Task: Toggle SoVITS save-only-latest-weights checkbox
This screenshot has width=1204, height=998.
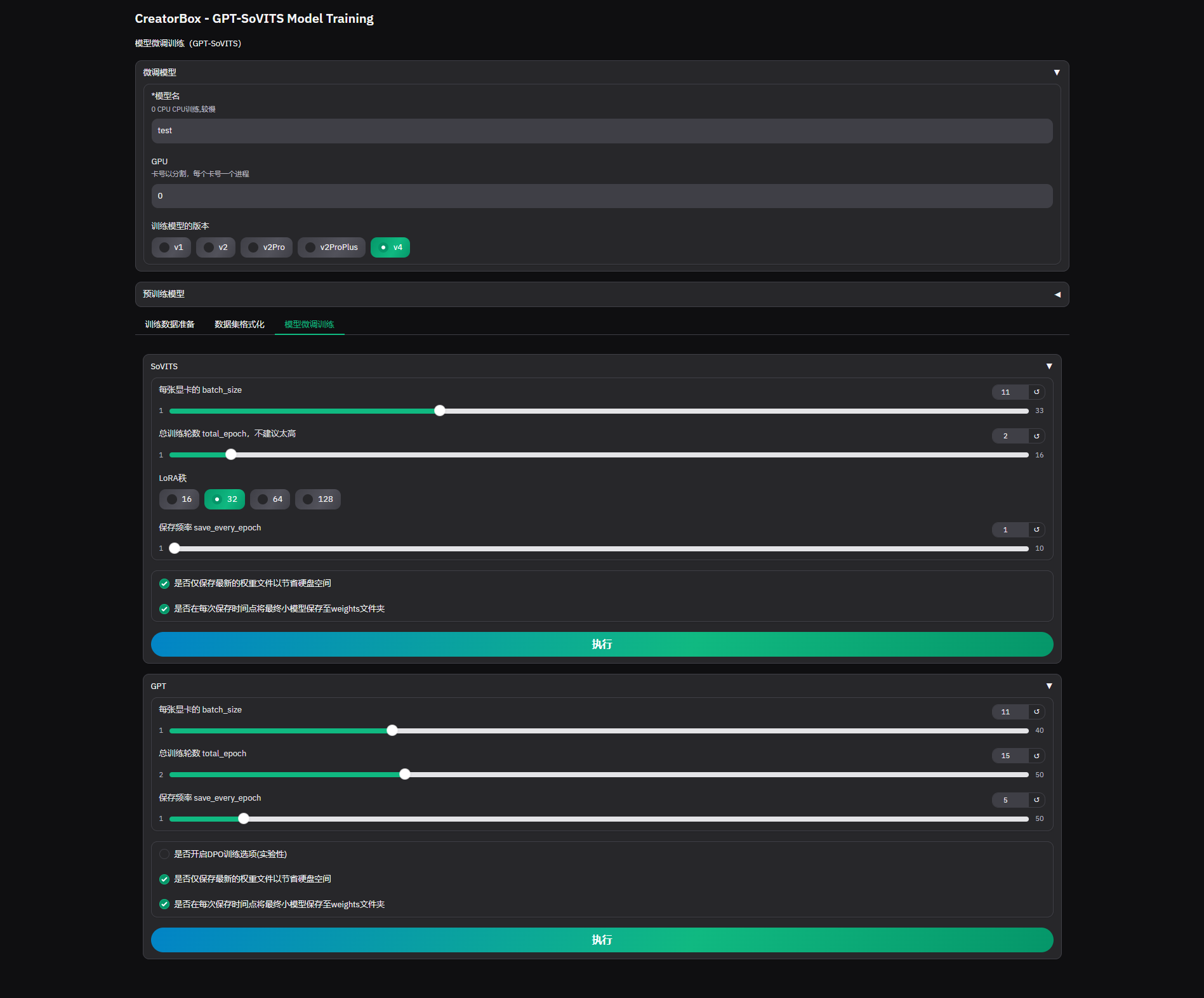Action: click(164, 584)
